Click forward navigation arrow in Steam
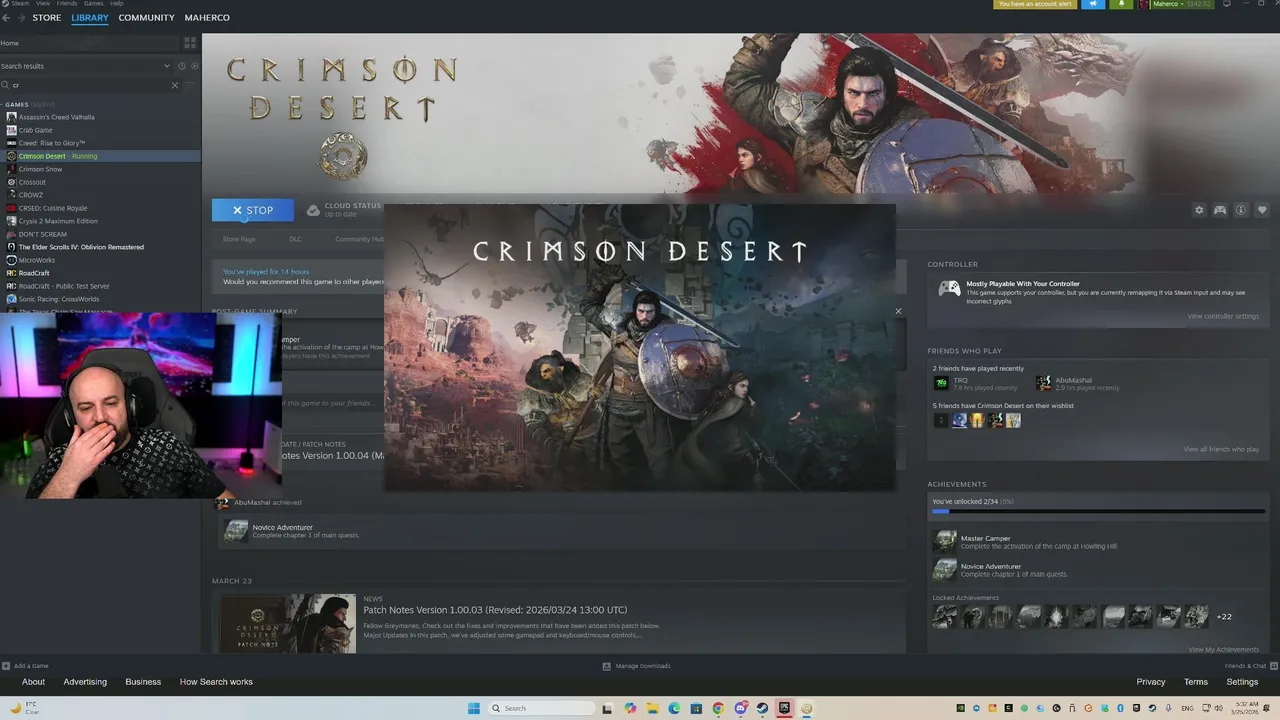Viewport: 1280px width, 720px height. pyautogui.click(x=20, y=18)
